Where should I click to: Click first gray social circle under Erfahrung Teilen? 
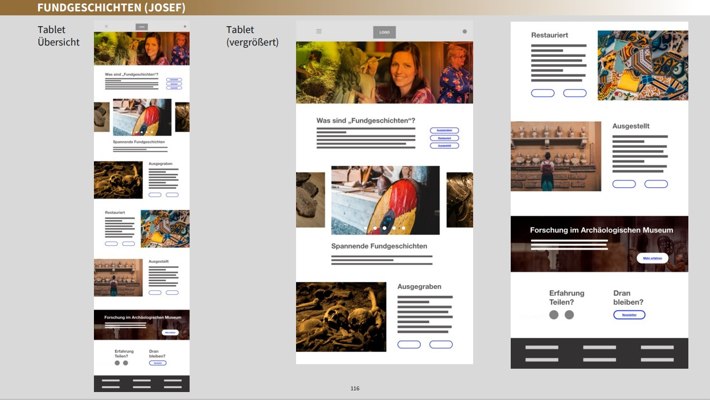pos(554,315)
